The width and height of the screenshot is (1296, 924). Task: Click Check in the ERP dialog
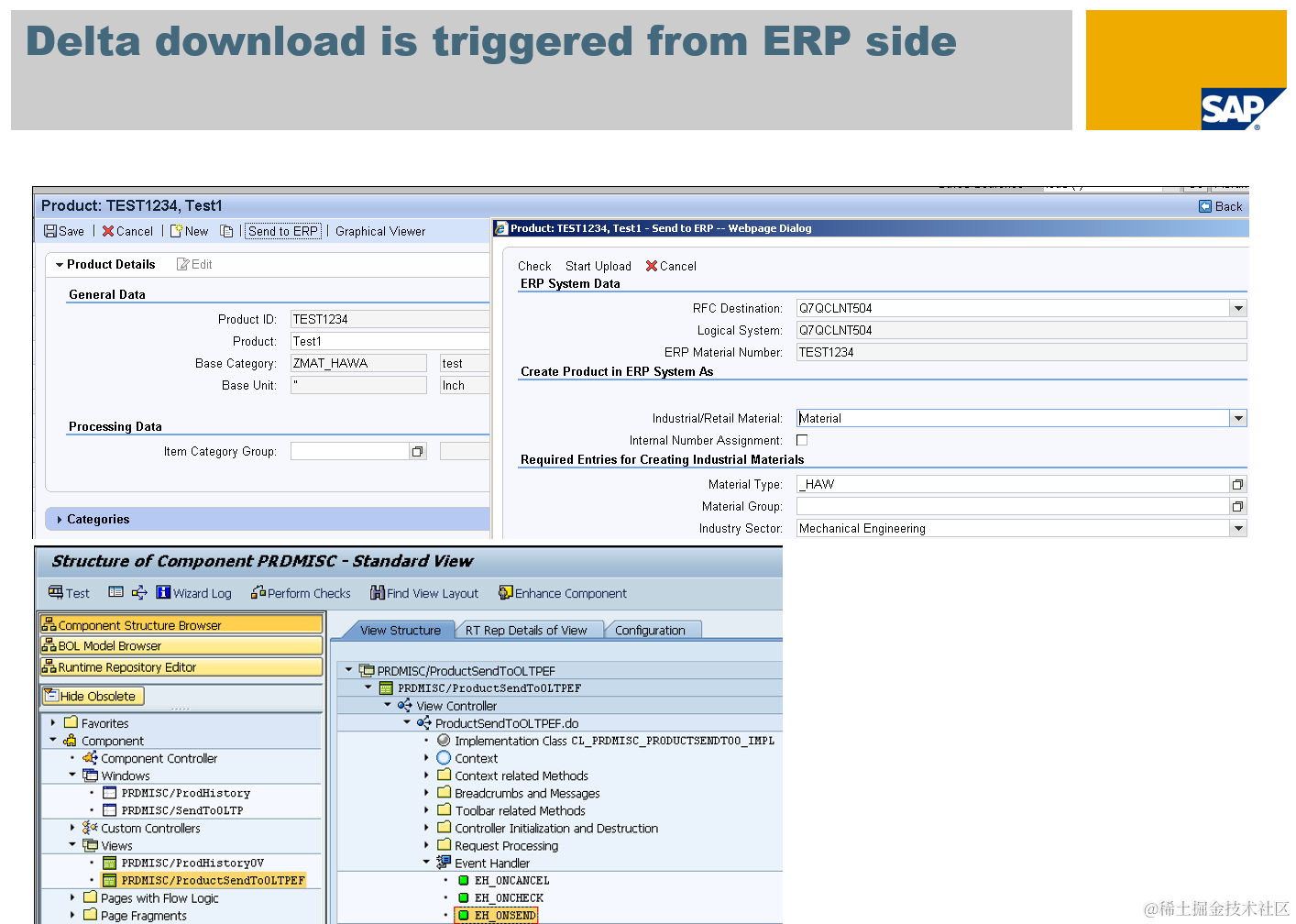(x=534, y=266)
